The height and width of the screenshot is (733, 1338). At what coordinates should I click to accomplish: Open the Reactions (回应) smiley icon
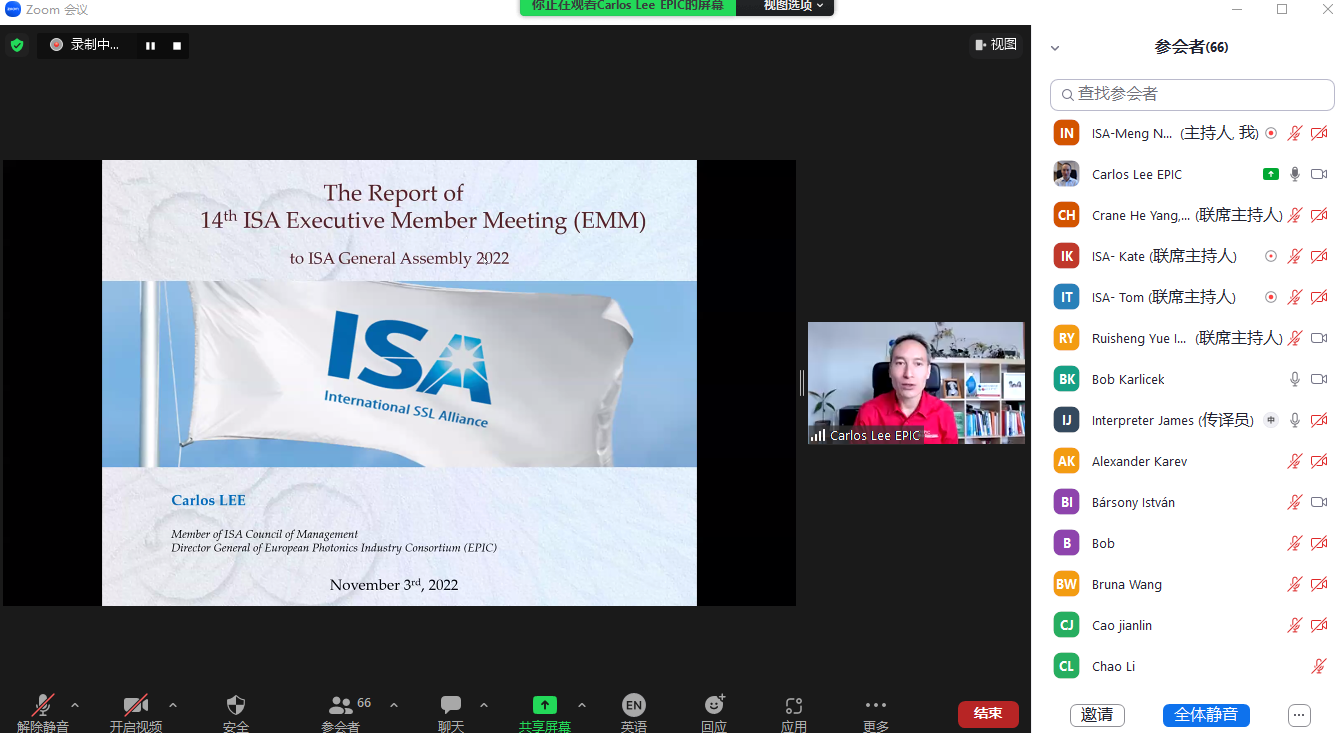point(714,705)
